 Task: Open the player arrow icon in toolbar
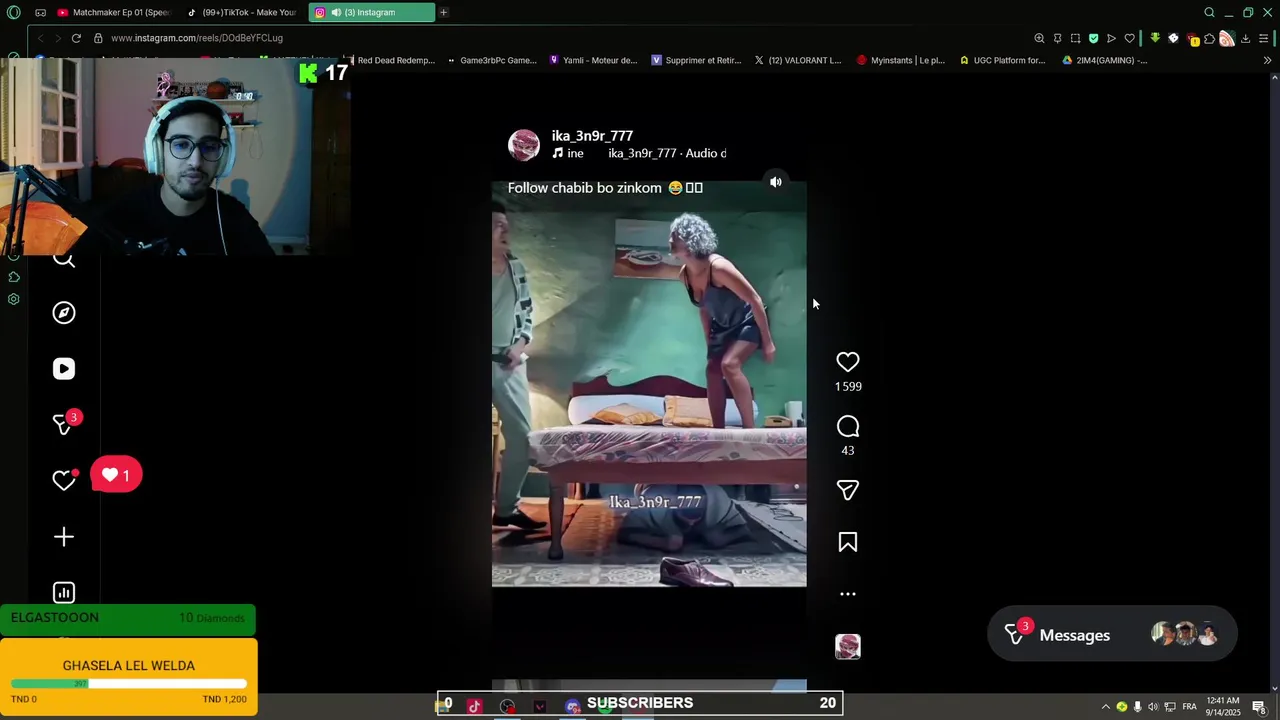[x=1111, y=38]
